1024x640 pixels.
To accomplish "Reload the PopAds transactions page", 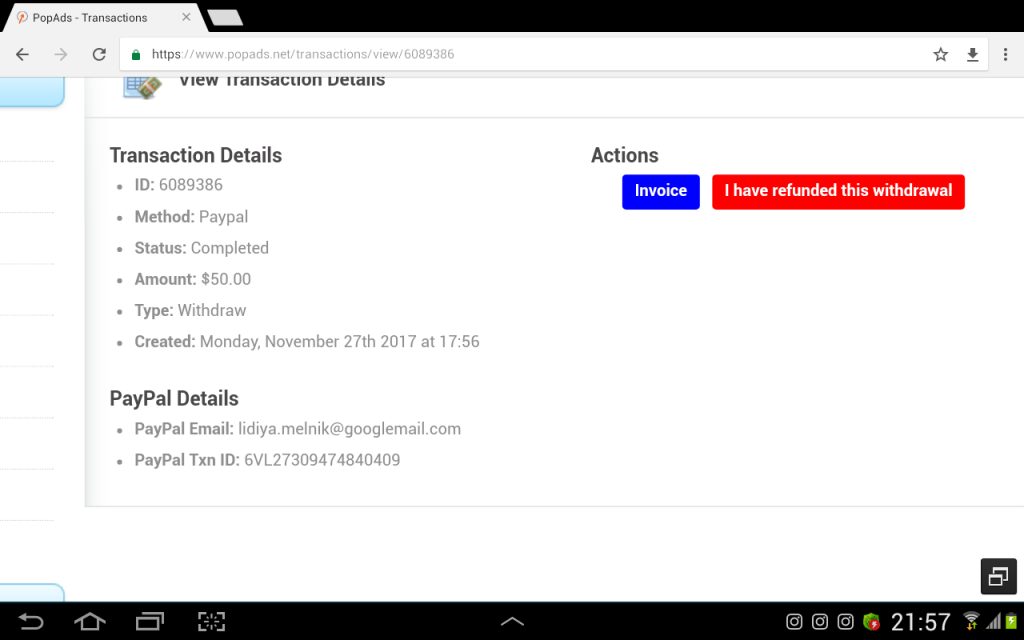I will tap(99, 54).
